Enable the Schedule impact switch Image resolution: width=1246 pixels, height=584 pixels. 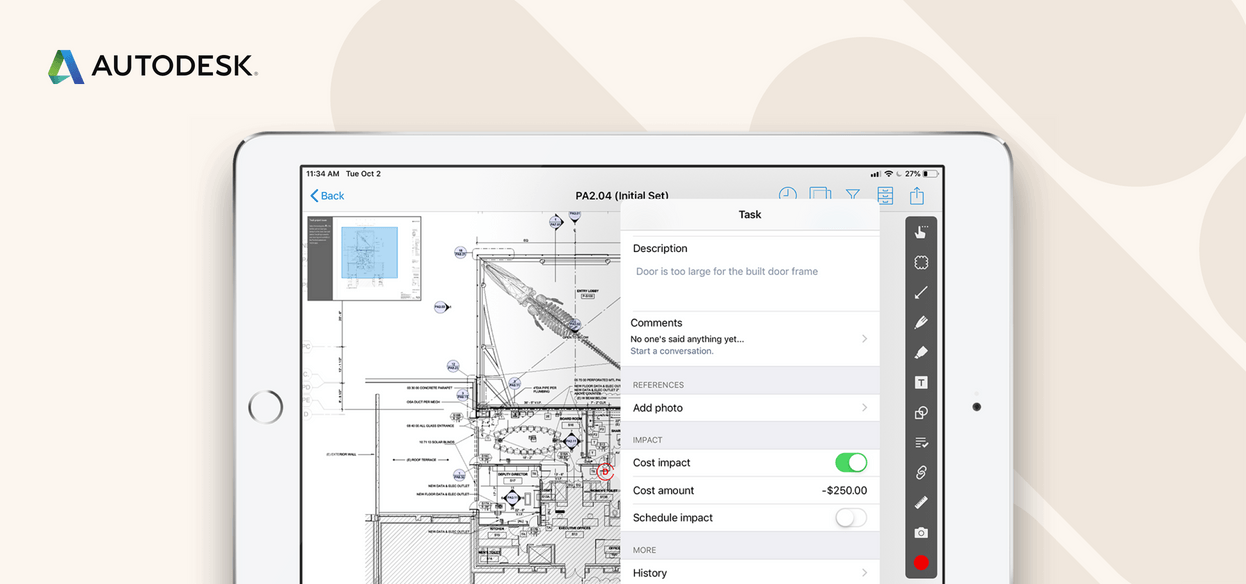click(x=850, y=517)
